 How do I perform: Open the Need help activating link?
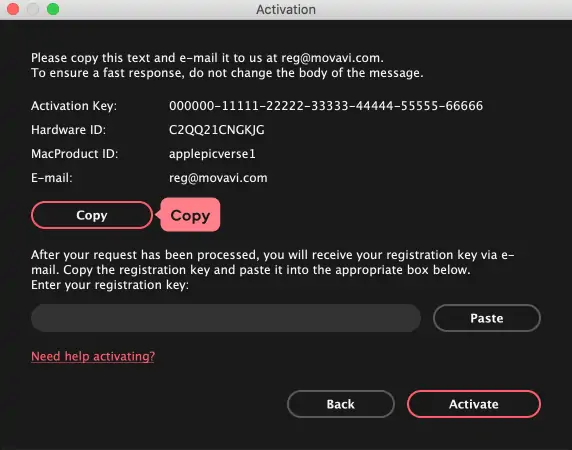93,356
